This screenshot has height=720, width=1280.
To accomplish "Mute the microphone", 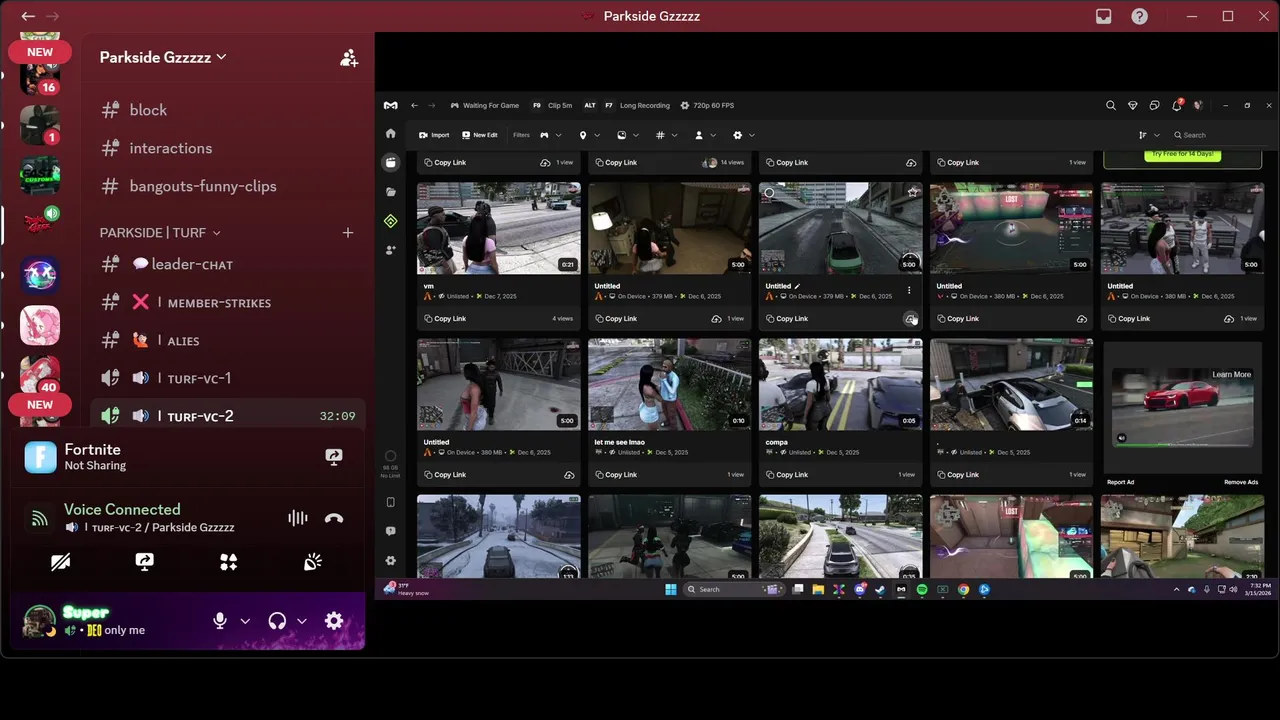I will (x=220, y=621).
